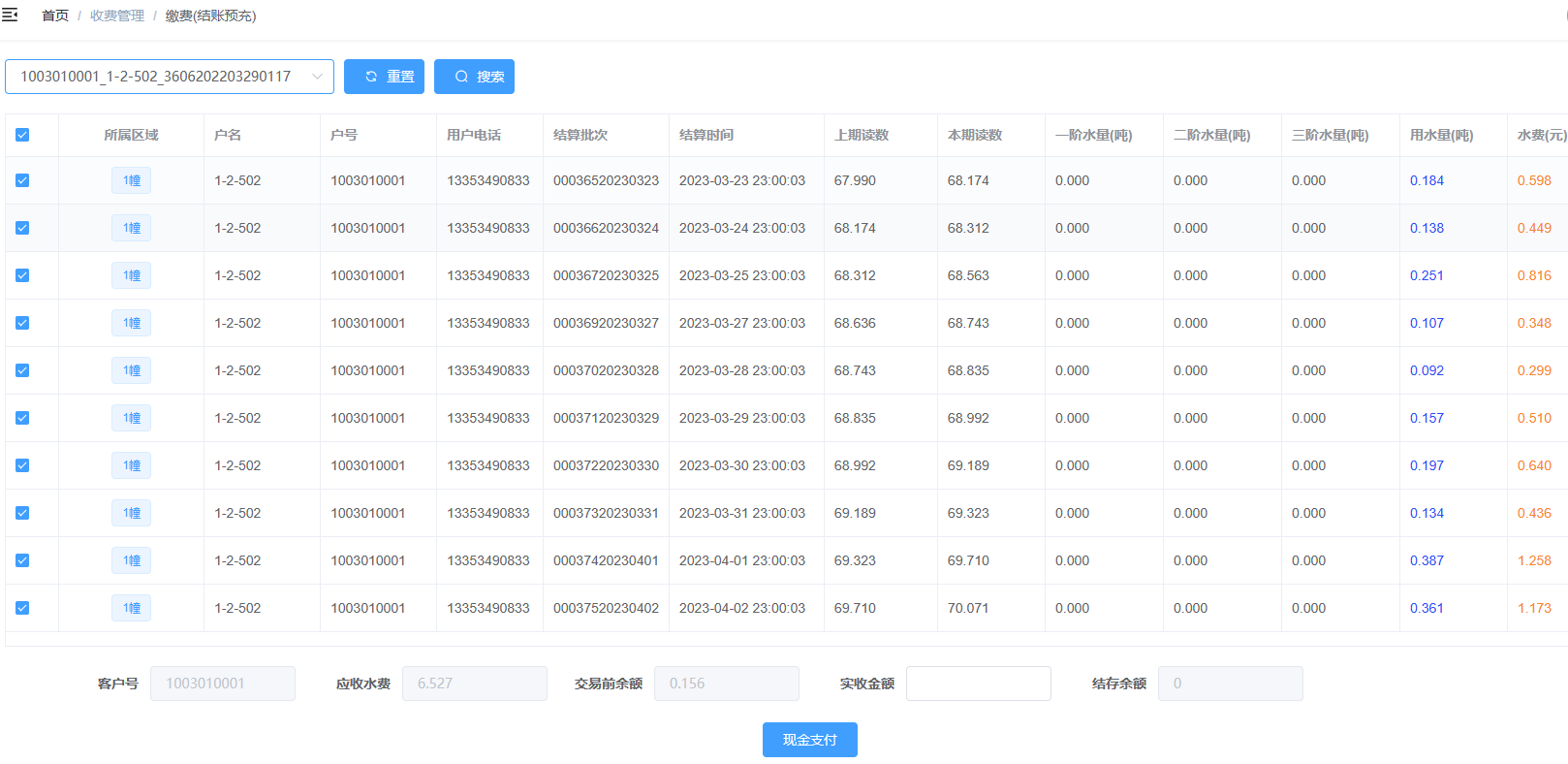Viewport: 1568px width, 764px height.
Task: Click the 客户号 disabled field
Action: coord(223,684)
